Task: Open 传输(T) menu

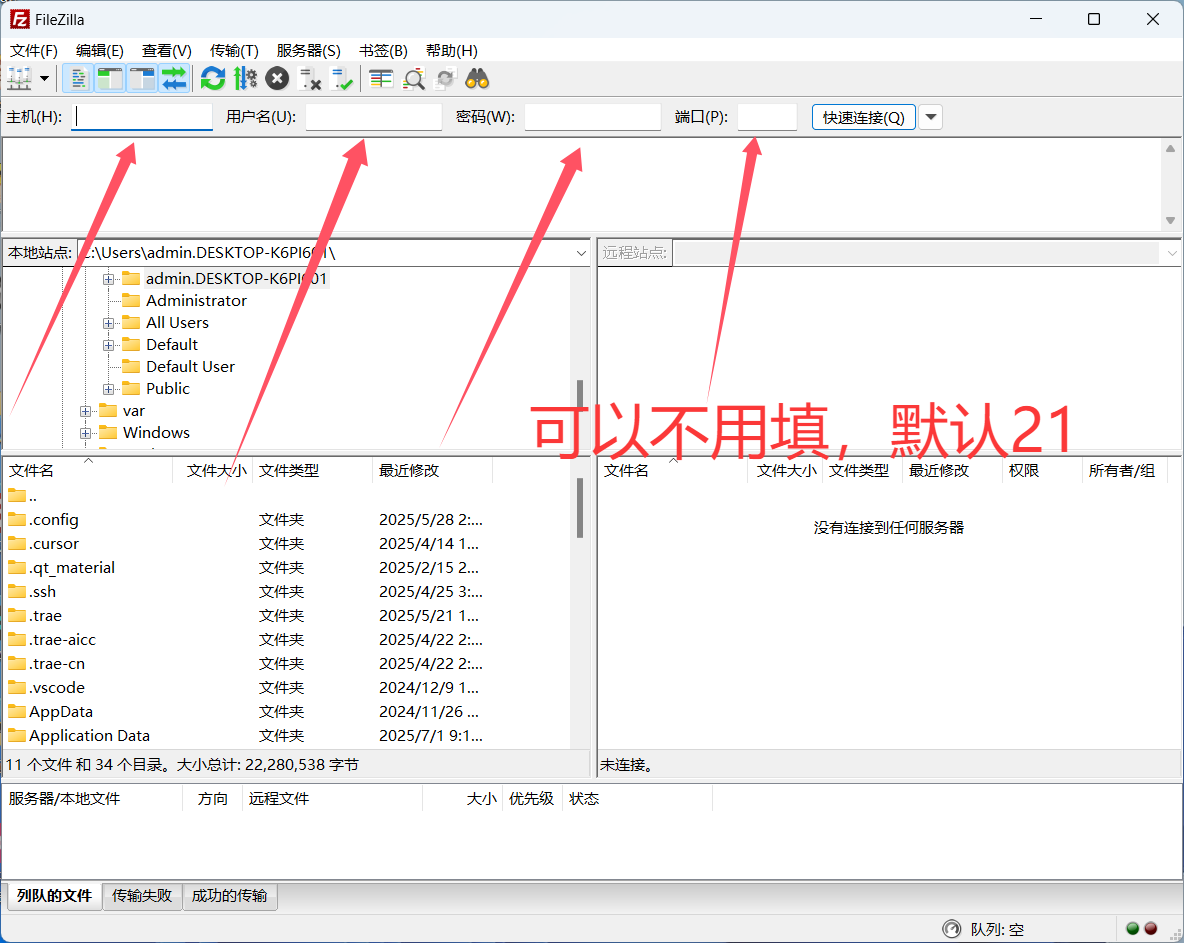Action: [234, 51]
